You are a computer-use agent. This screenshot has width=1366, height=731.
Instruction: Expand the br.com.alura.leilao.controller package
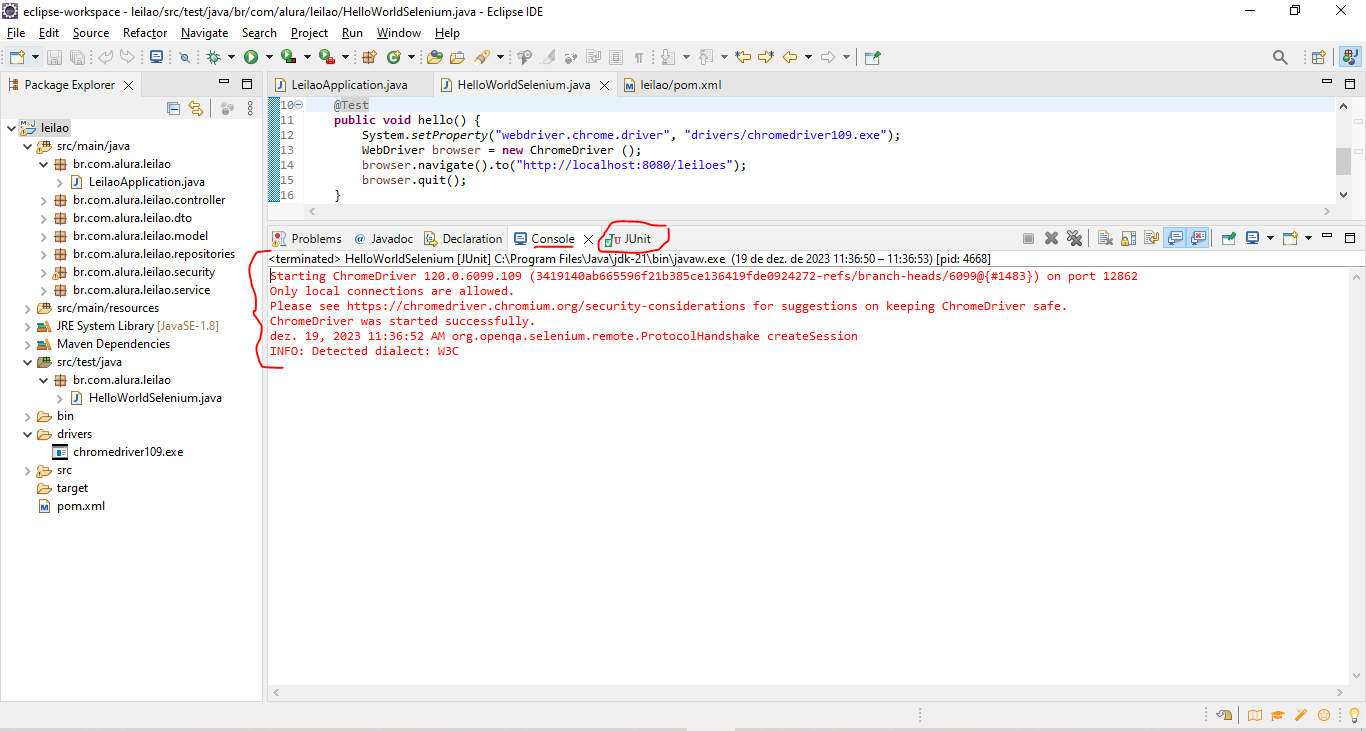click(43, 200)
